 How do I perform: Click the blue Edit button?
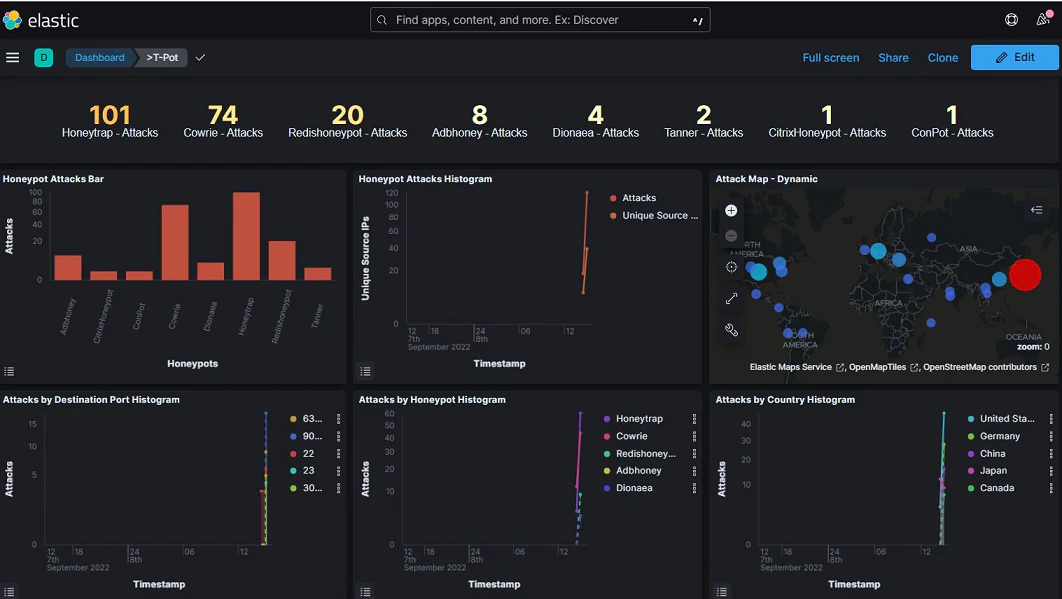pyautogui.click(x=1015, y=58)
